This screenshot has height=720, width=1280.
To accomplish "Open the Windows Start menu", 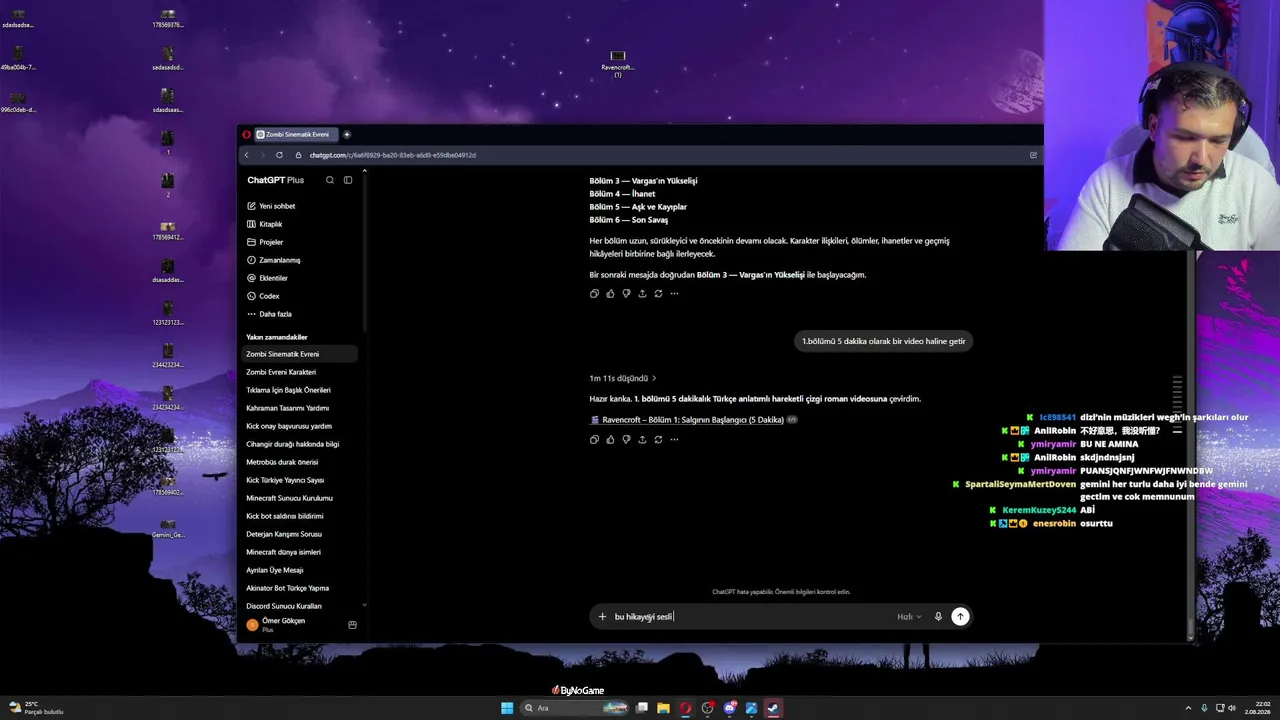I will [x=507, y=708].
